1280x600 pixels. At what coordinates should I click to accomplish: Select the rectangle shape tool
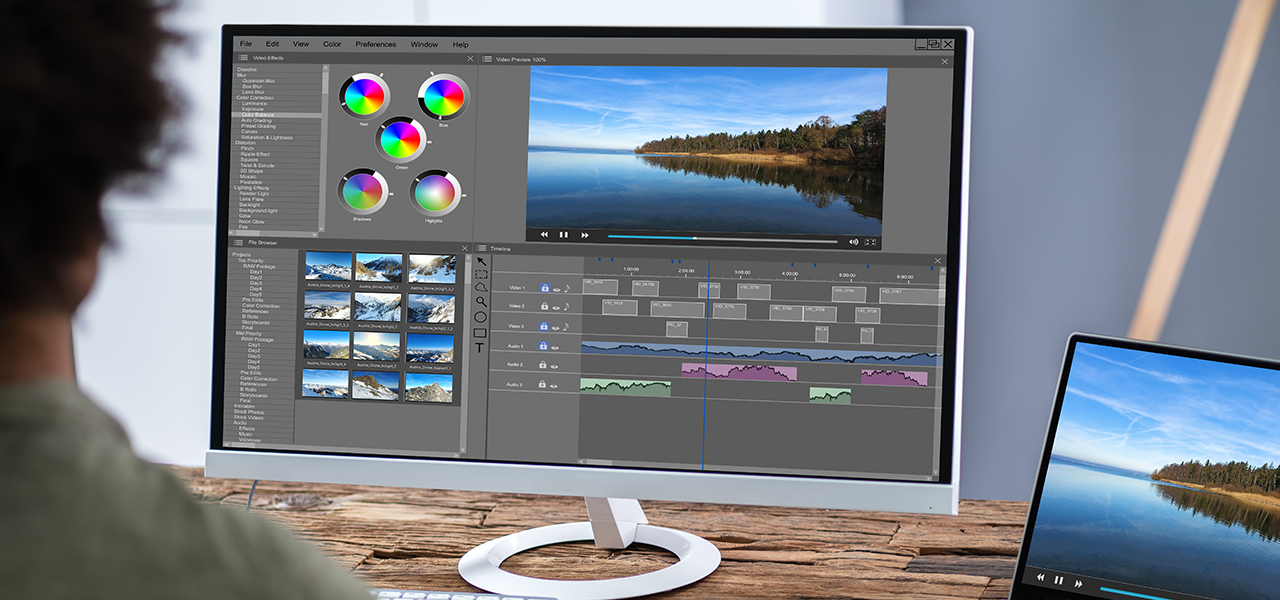pyautogui.click(x=480, y=333)
